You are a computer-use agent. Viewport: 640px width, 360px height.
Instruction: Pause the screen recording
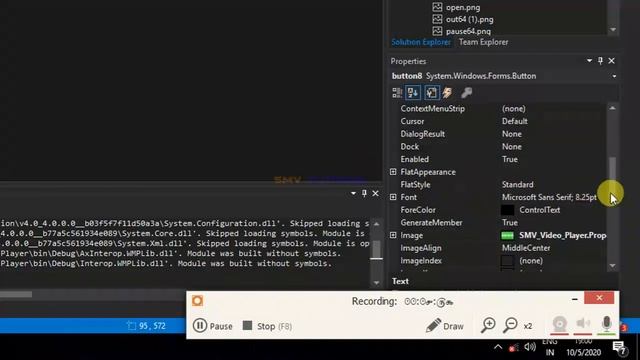213,326
